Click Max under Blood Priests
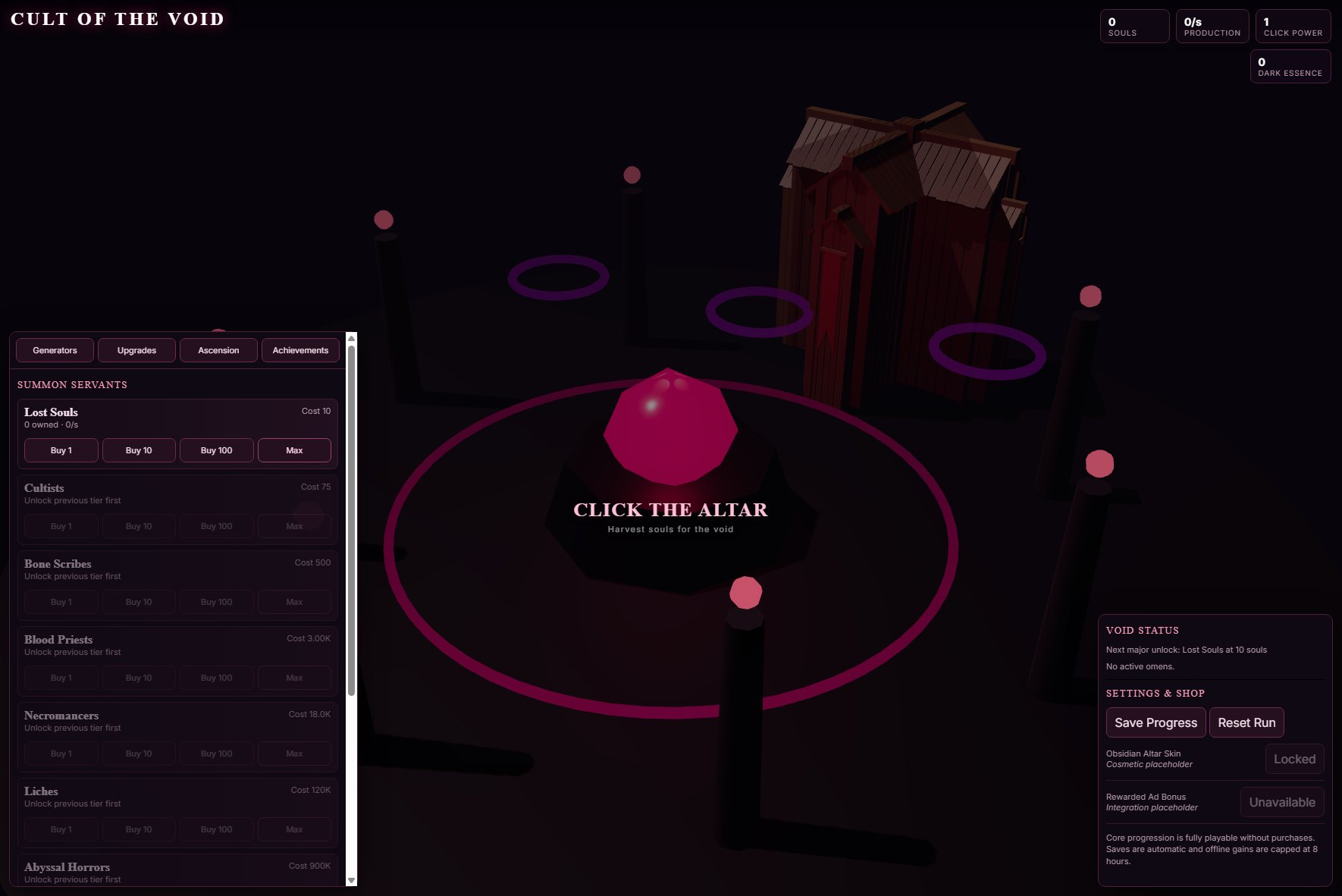Viewport: 1342px width, 896px height. (x=294, y=678)
